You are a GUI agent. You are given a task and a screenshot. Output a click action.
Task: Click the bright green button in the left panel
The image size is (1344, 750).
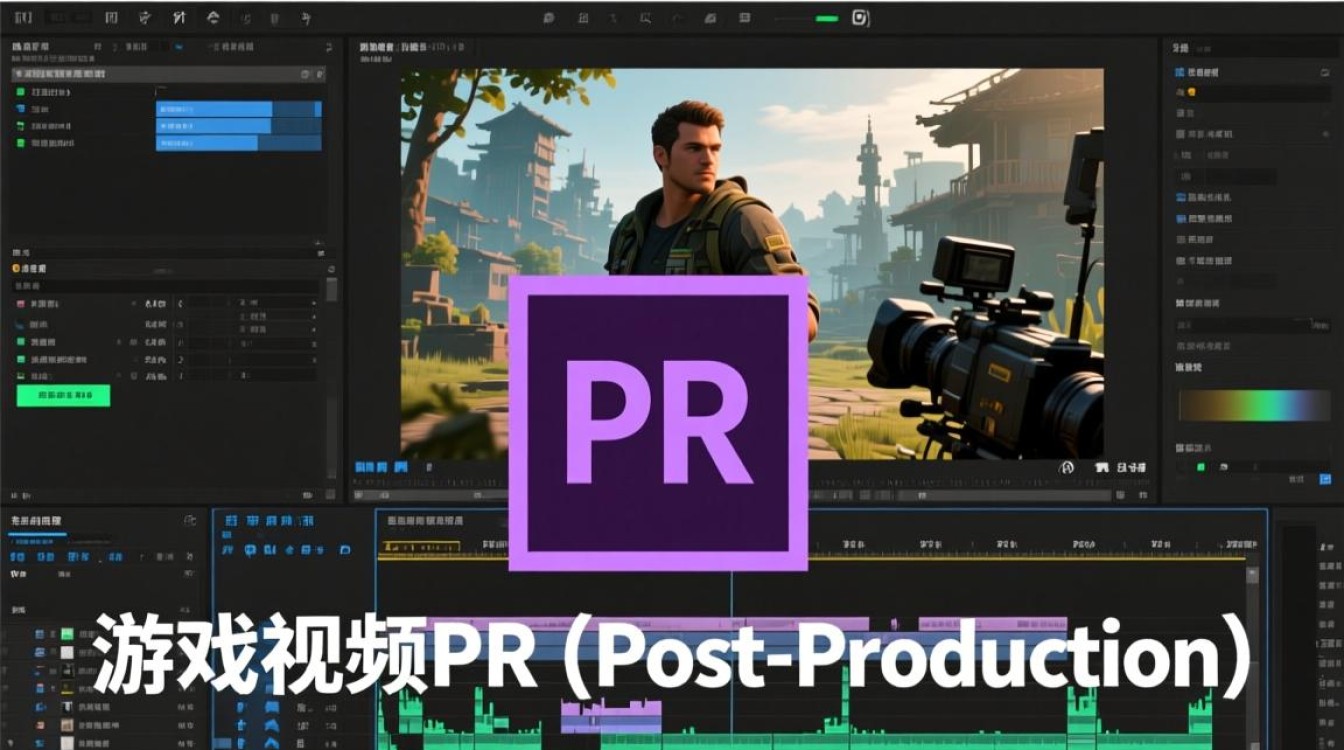[63, 396]
